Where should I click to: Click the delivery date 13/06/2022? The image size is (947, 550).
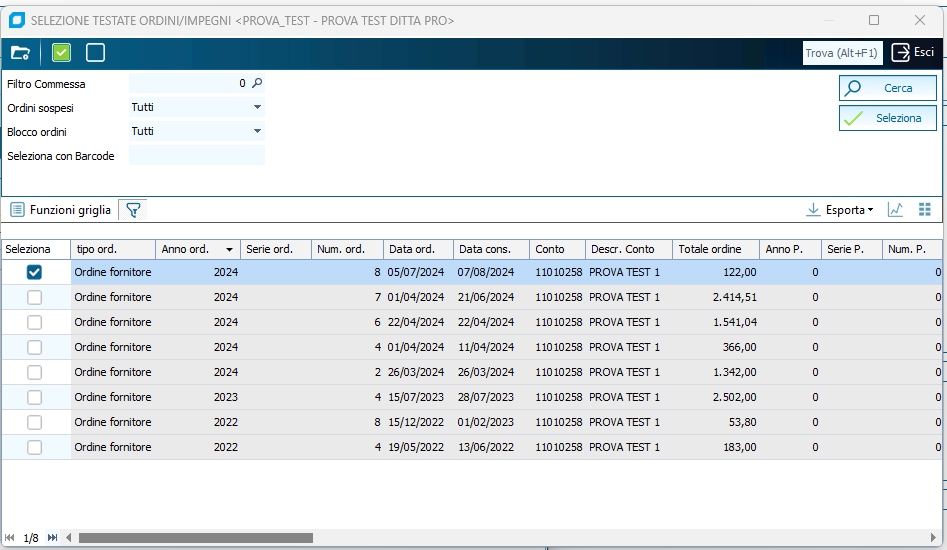pos(492,447)
